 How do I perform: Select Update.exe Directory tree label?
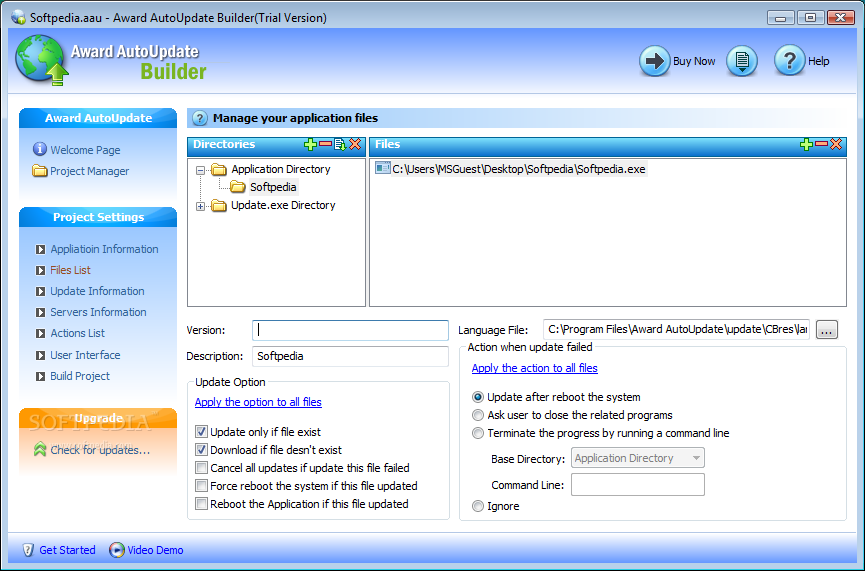pyautogui.click(x=283, y=205)
